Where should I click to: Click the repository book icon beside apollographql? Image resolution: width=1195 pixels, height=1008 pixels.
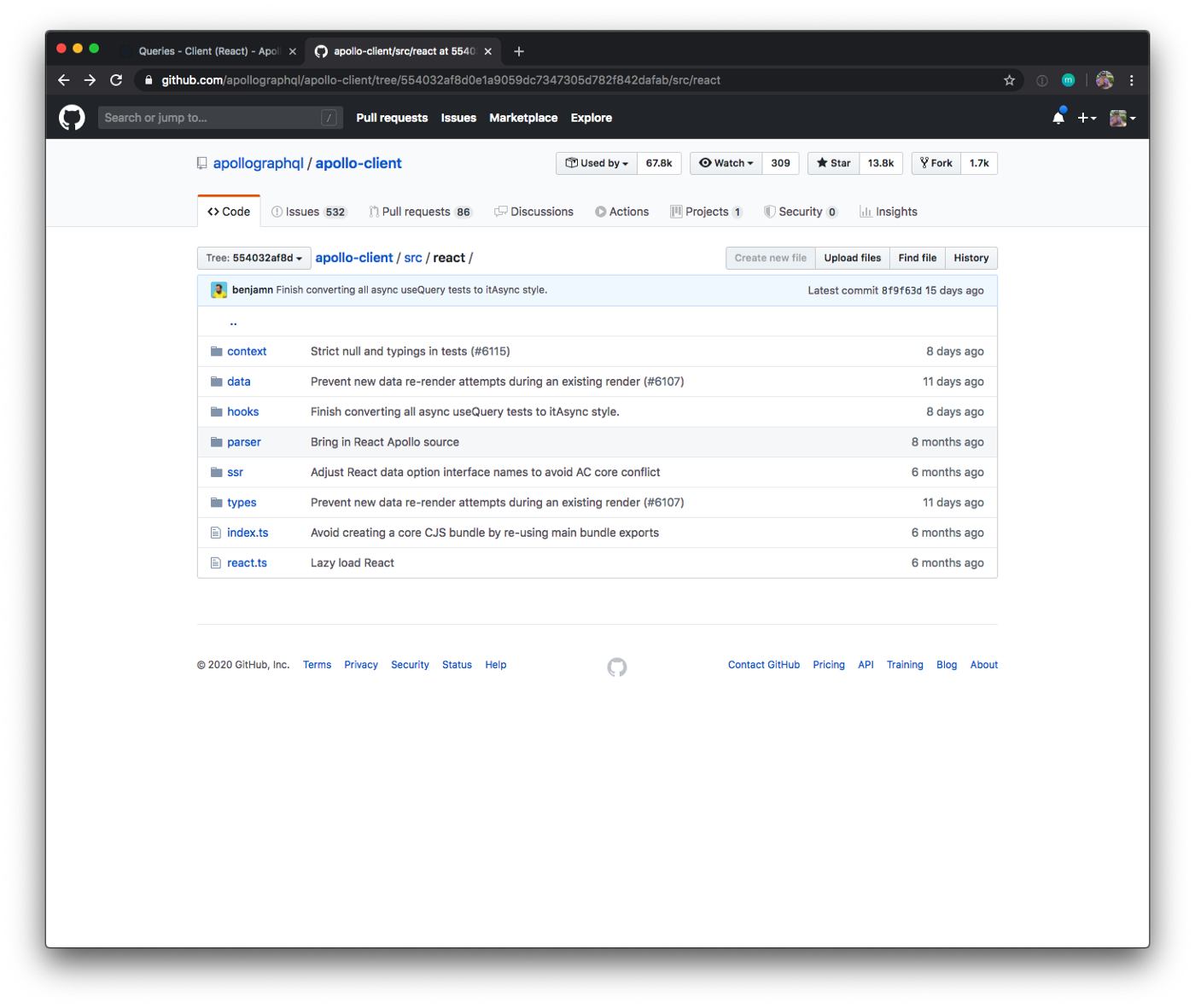pos(202,163)
